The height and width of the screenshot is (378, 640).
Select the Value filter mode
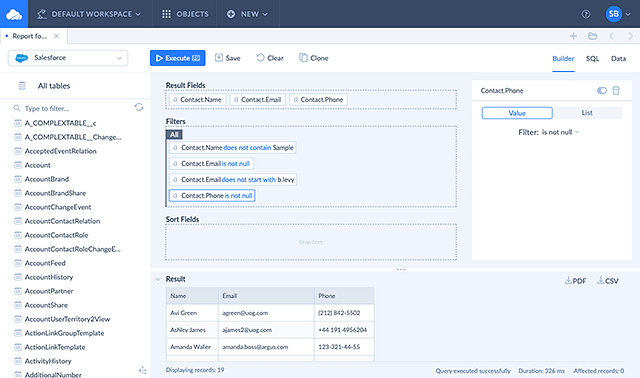pos(517,113)
